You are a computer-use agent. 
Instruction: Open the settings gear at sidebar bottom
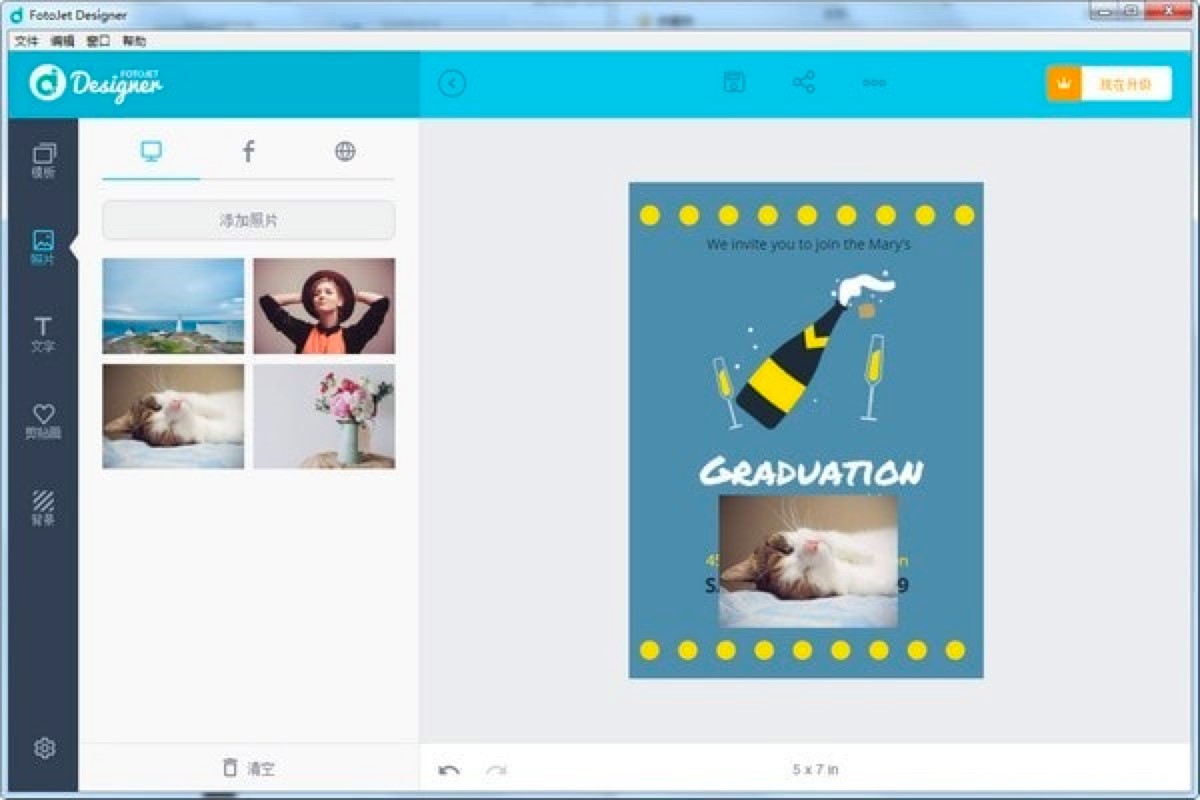pyautogui.click(x=42, y=745)
